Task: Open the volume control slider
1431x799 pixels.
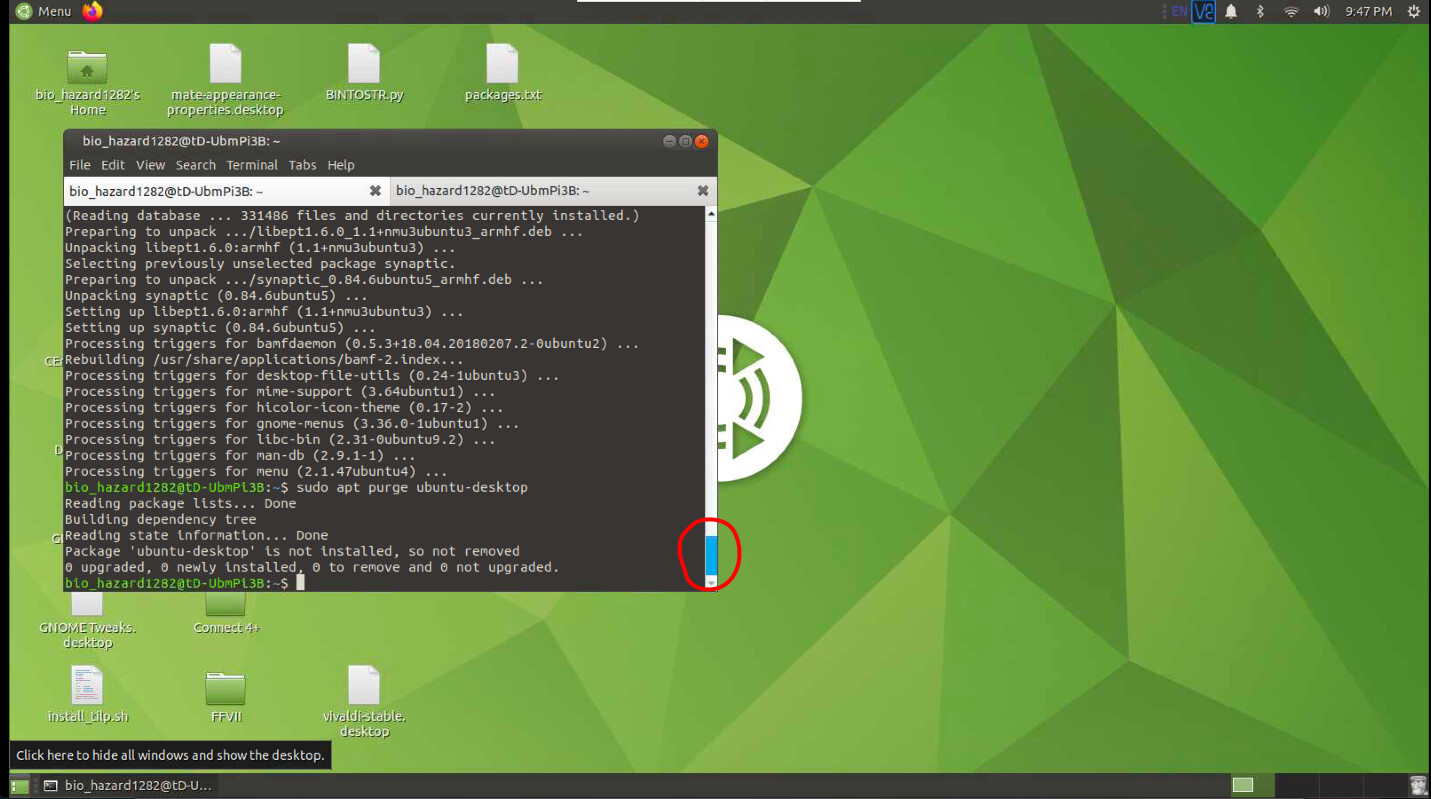Action: [1320, 11]
